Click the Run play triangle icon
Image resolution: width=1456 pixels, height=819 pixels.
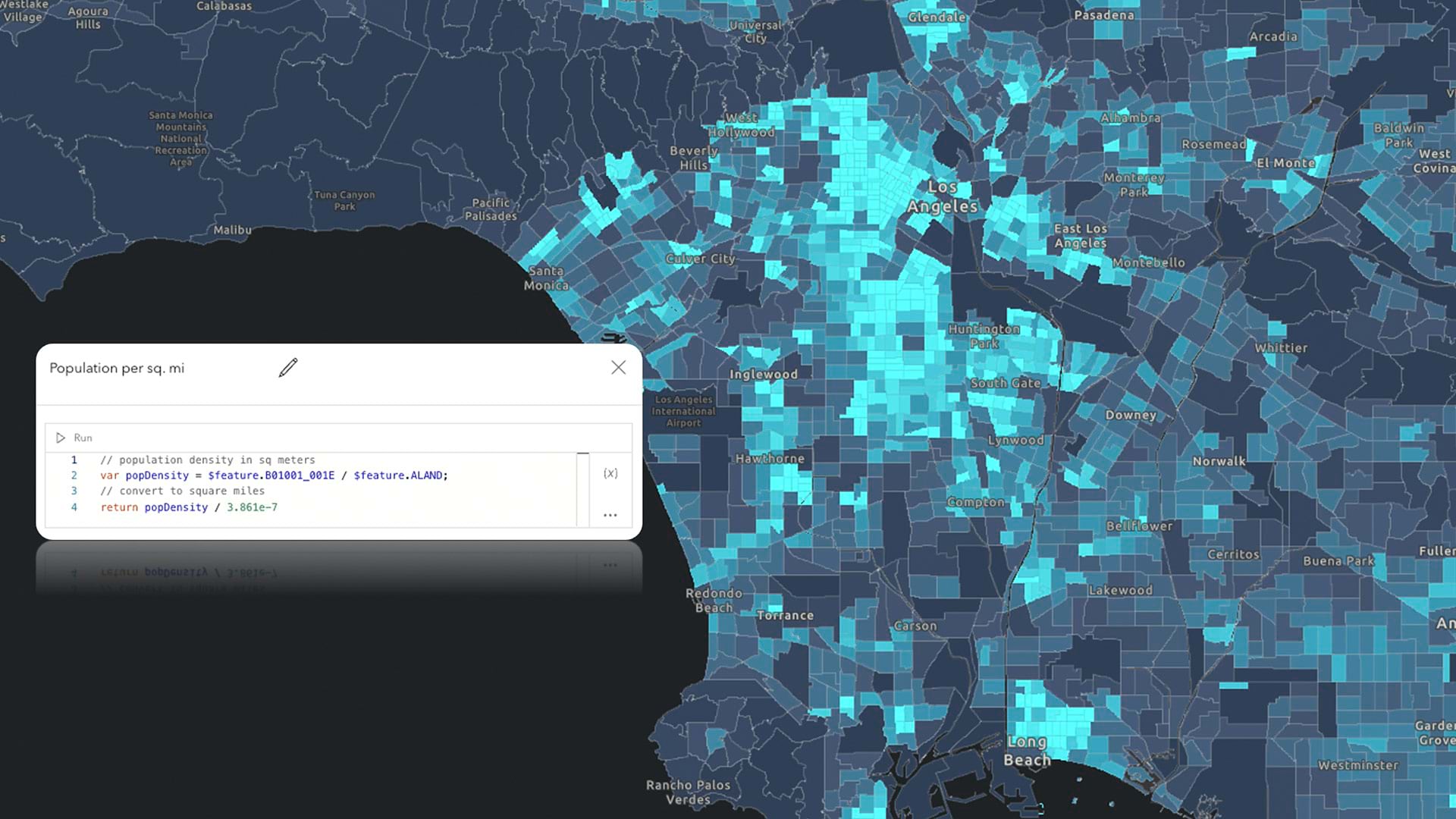(61, 438)
